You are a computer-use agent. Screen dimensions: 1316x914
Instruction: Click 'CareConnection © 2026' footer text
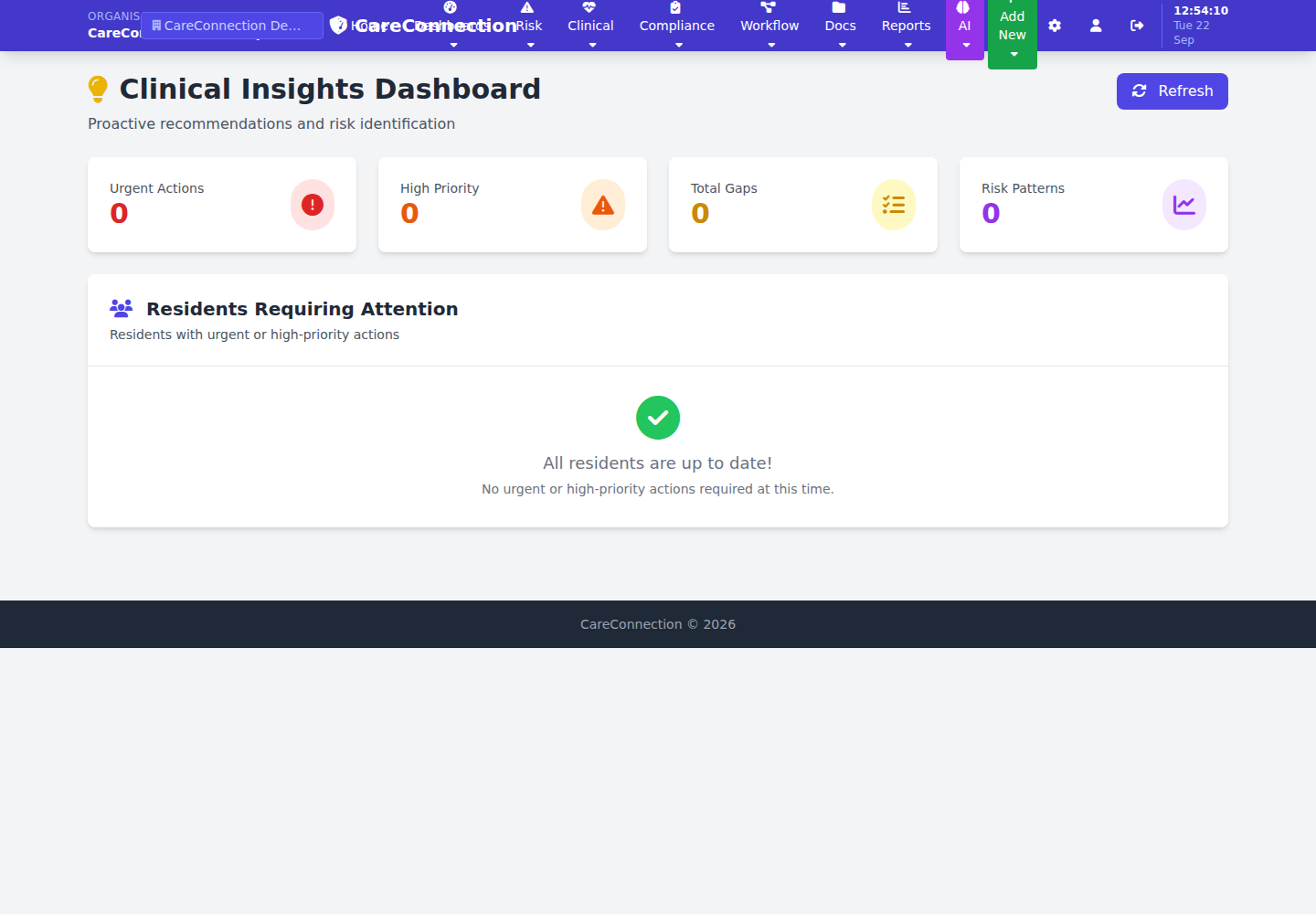coord(658,624)
